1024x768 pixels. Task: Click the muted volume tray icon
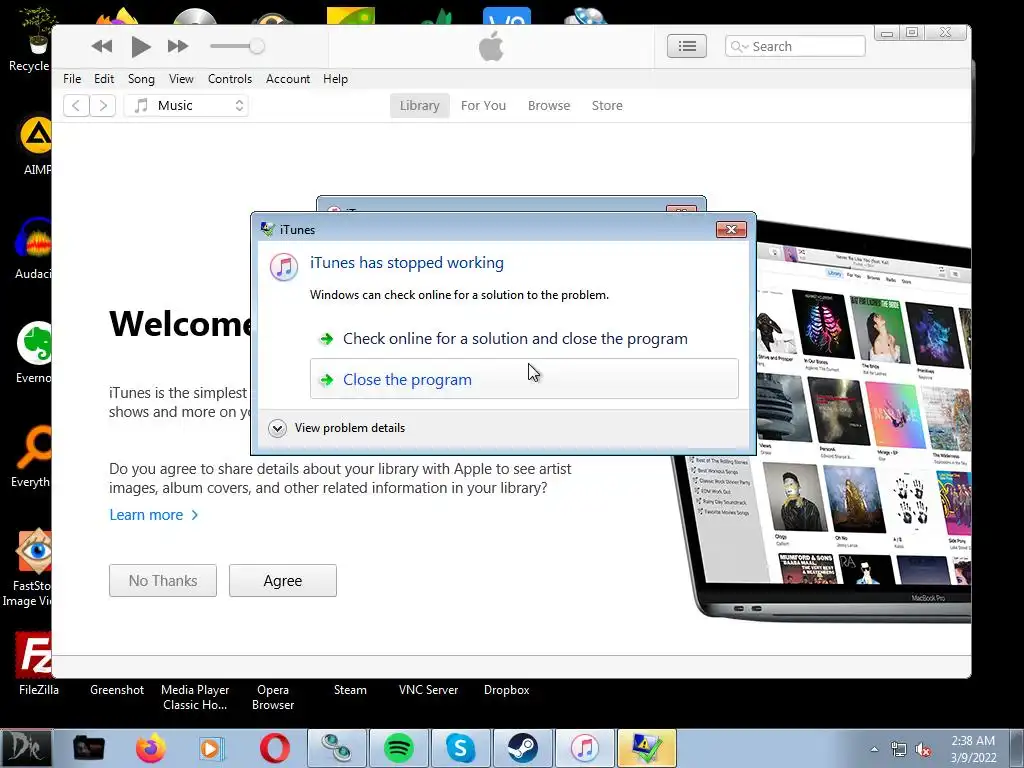[923, 750]
